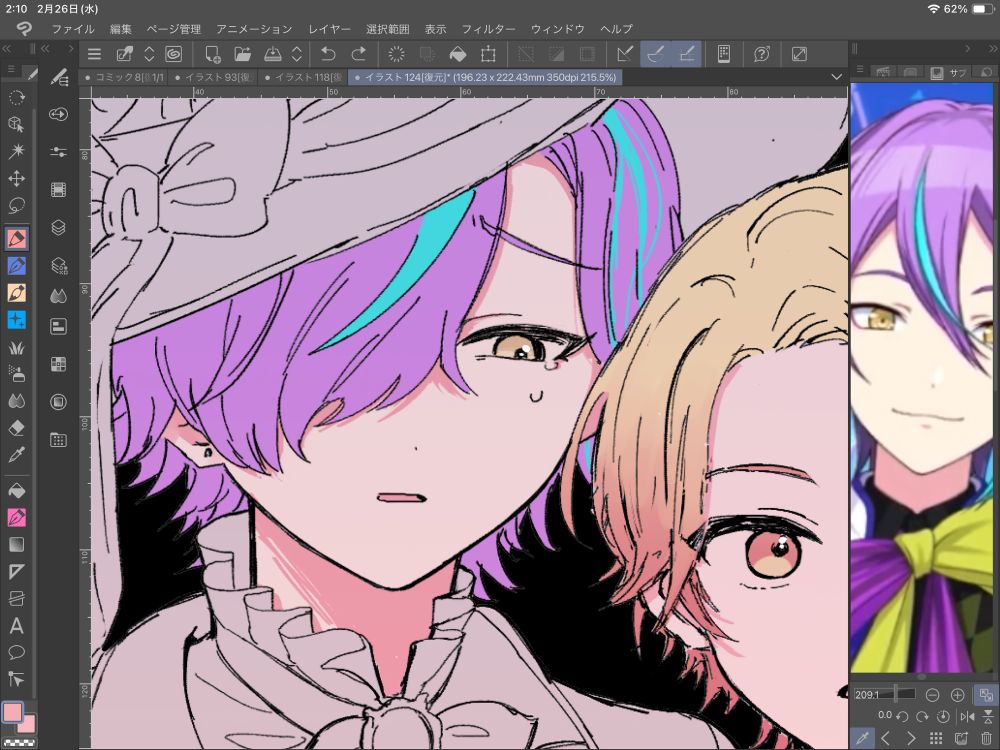Select the Text tool
The image size is (1000, 750).
[x=17, y=626]
